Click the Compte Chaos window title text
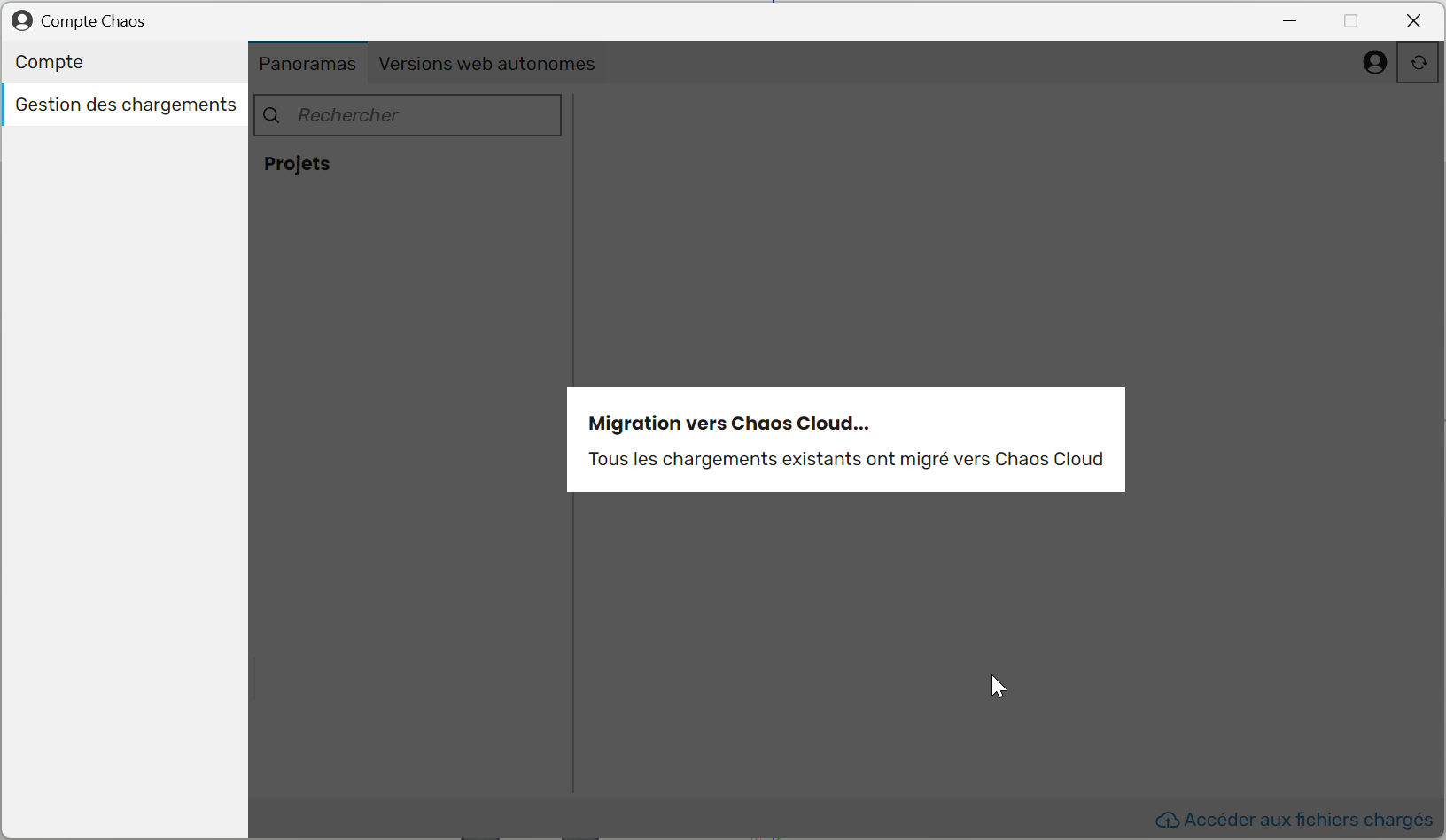The width and height of the screenshot is (1446, 840). coord(92,21)
